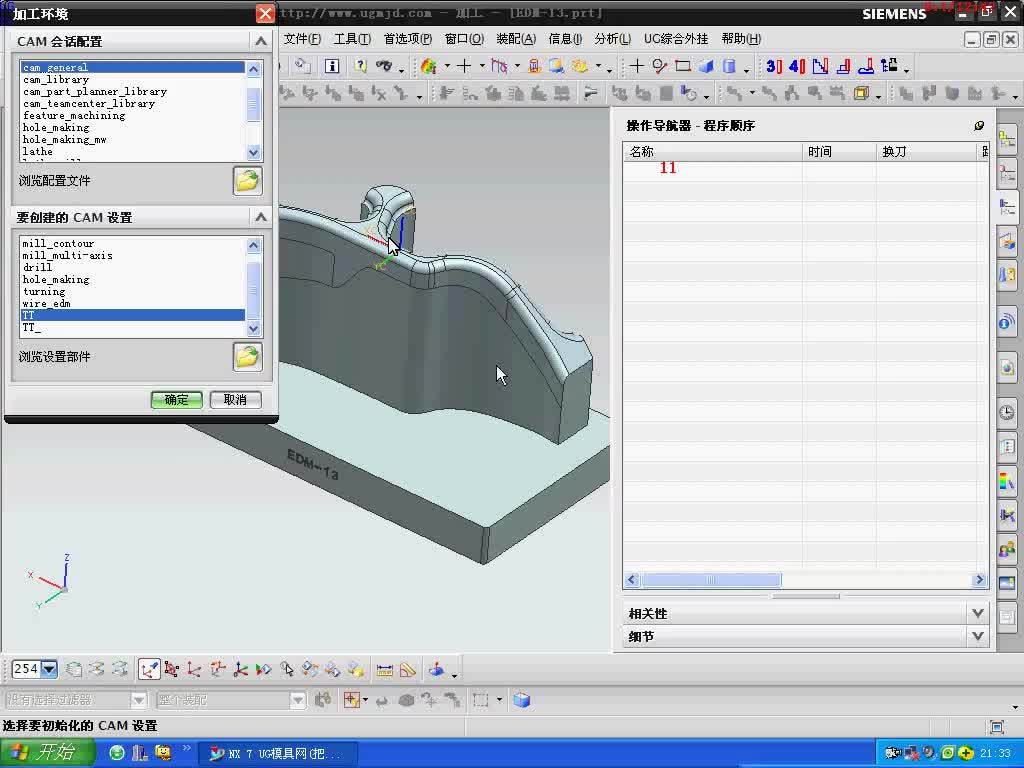1024x768 pixels.
Task: Click the circle-with-line measure icon
Action: click(660, 66)
